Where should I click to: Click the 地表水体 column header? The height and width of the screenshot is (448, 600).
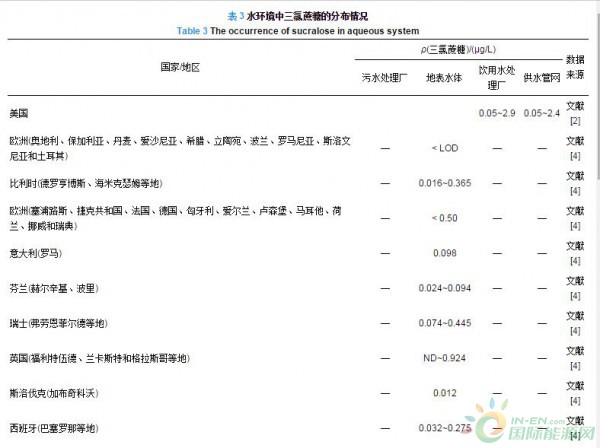click(x=444, y=76)
